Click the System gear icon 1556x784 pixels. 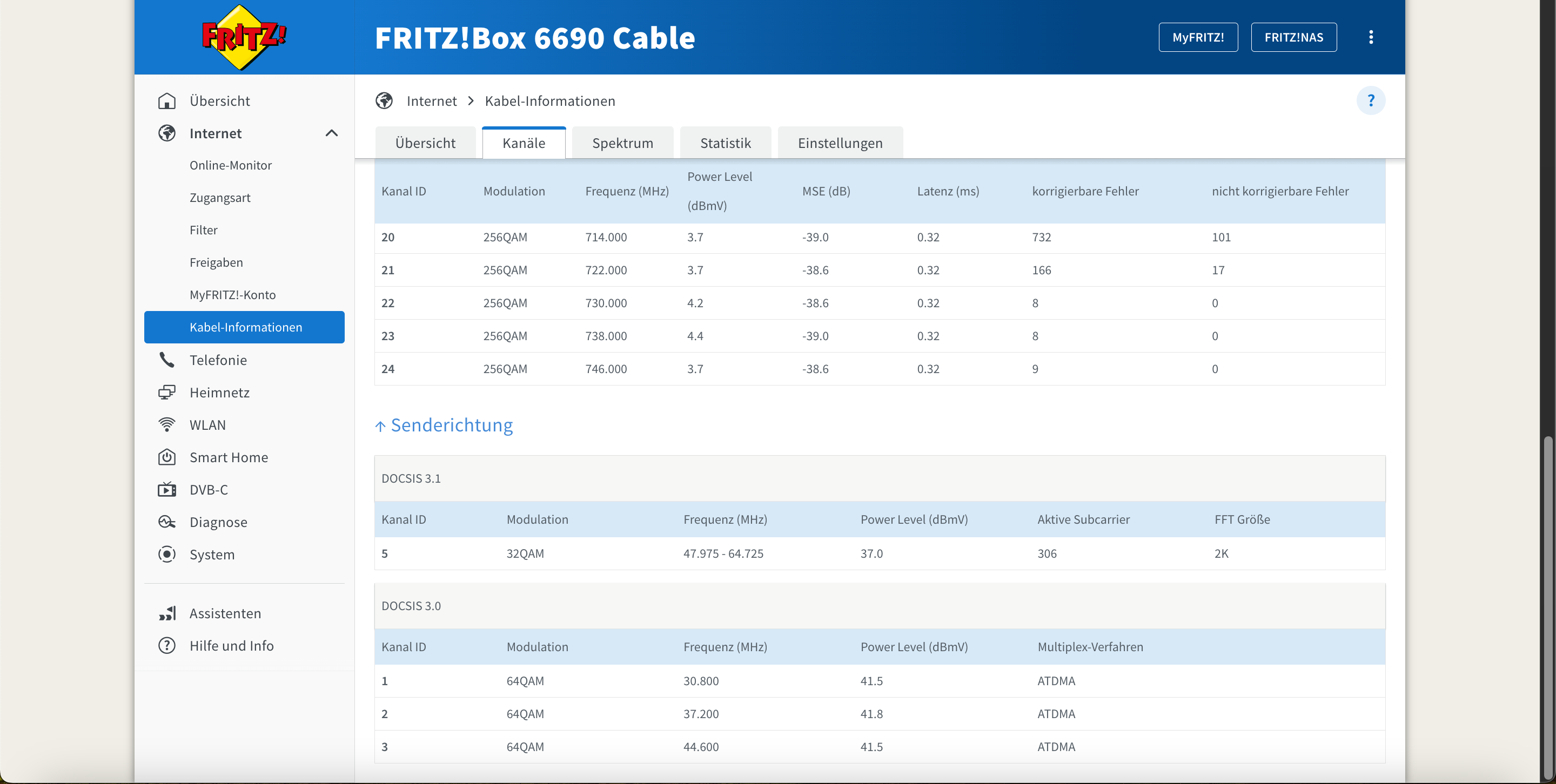[167, 555]
